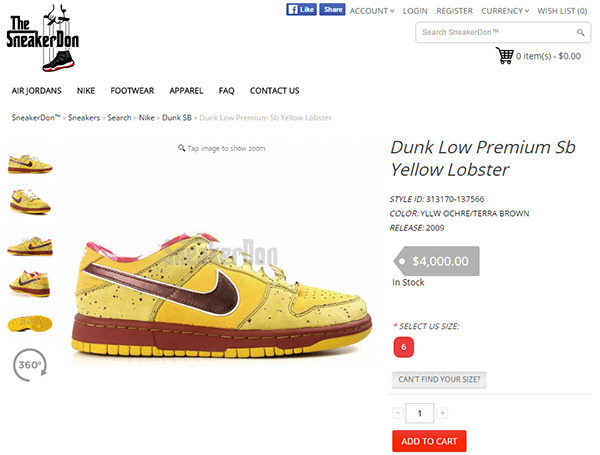Click Add to Cart button

[x=429, y=441]
